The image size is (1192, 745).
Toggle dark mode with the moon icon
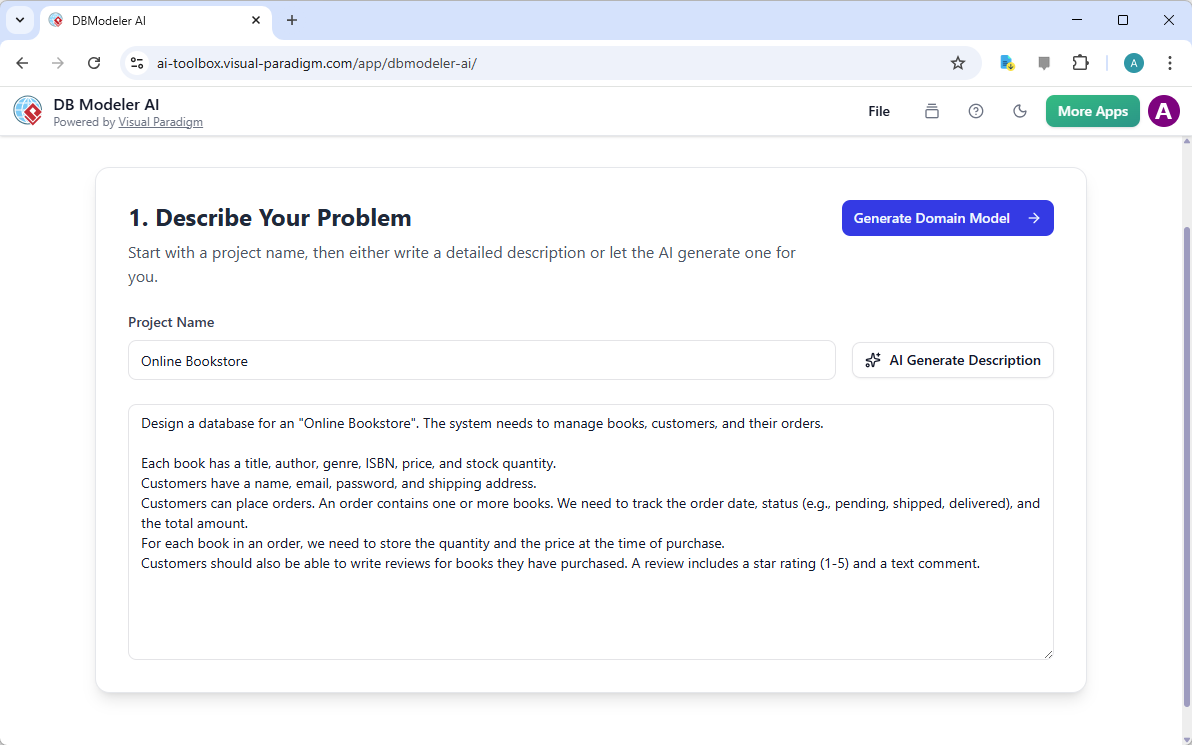[x=1020, y=111]
